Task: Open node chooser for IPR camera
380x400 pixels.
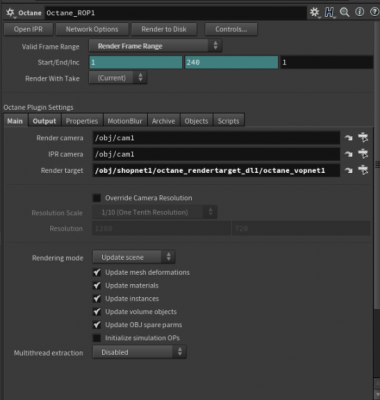Action: (363, 154)
